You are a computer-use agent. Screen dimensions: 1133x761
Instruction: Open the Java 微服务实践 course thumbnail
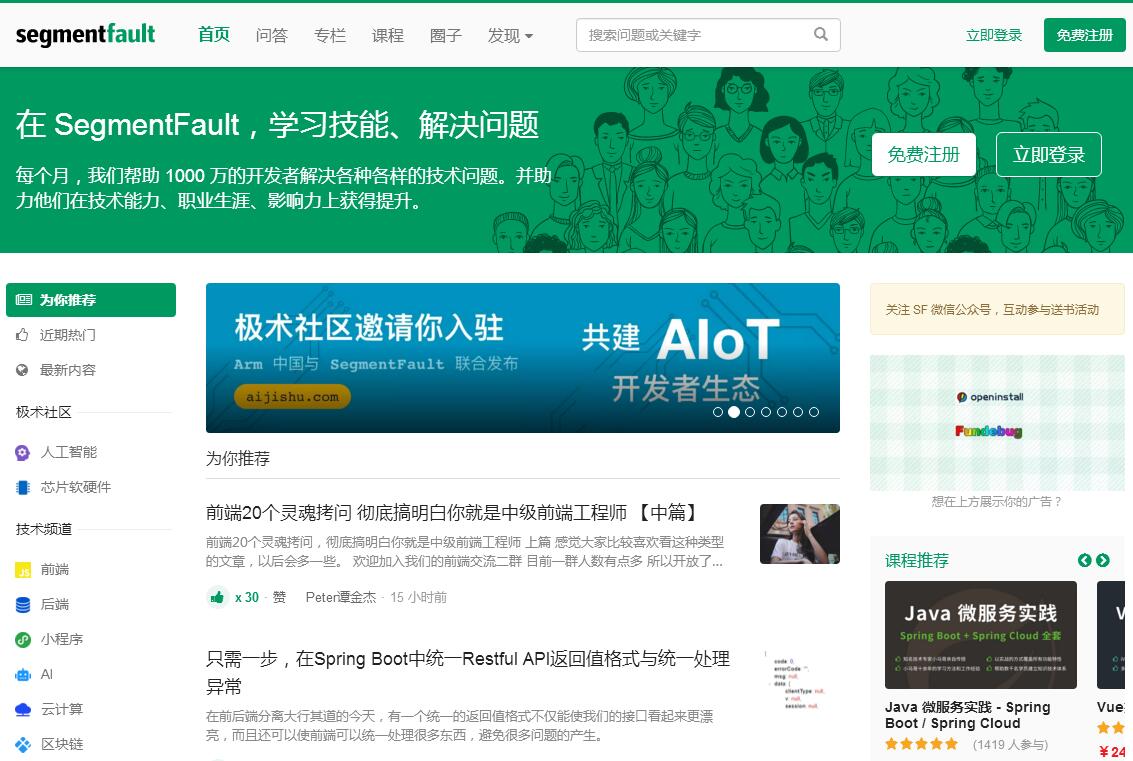[980, 635]
